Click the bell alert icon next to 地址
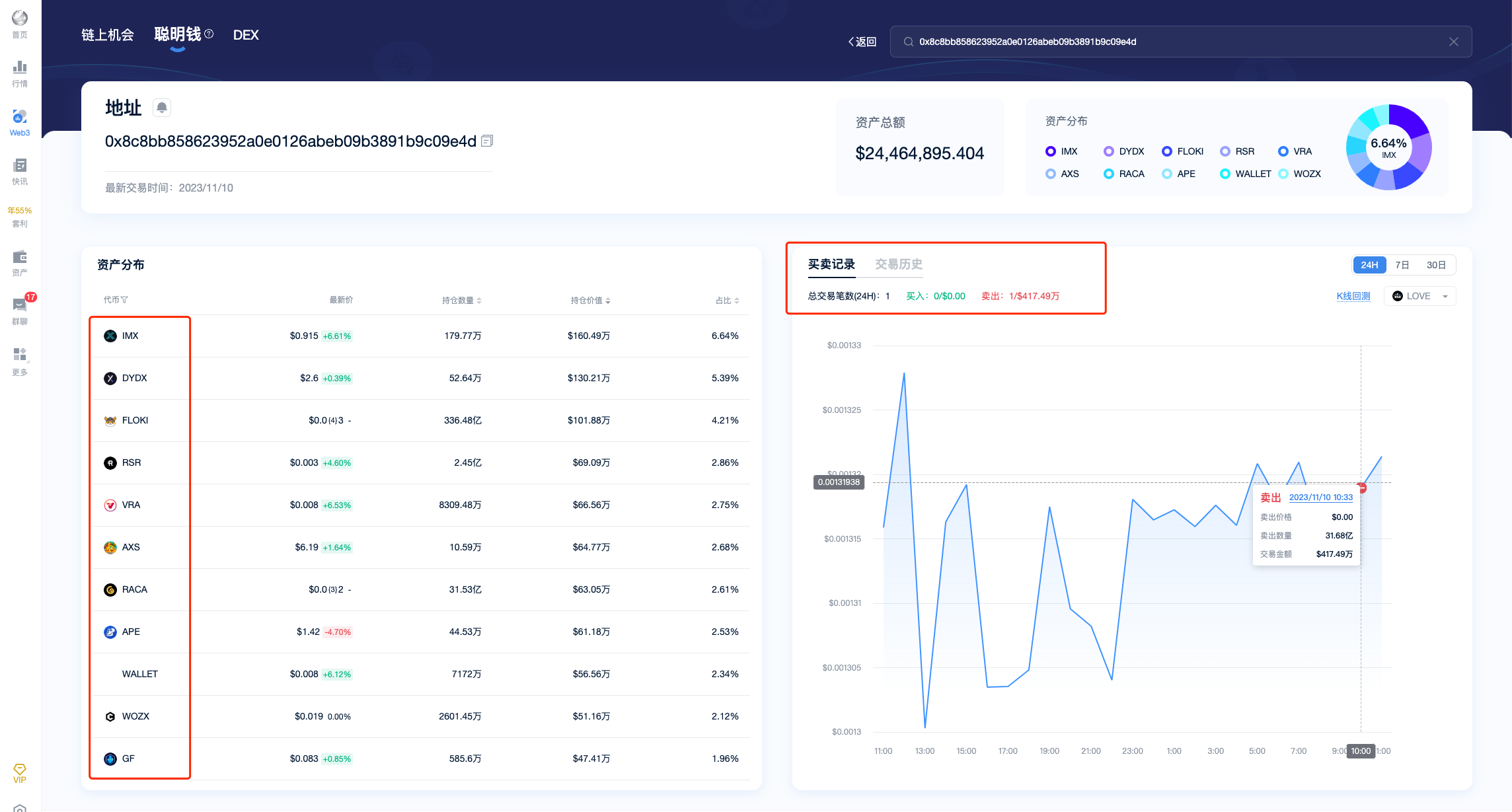Image resolution: width=1512 pixels, height=812 pixels. 162,108
